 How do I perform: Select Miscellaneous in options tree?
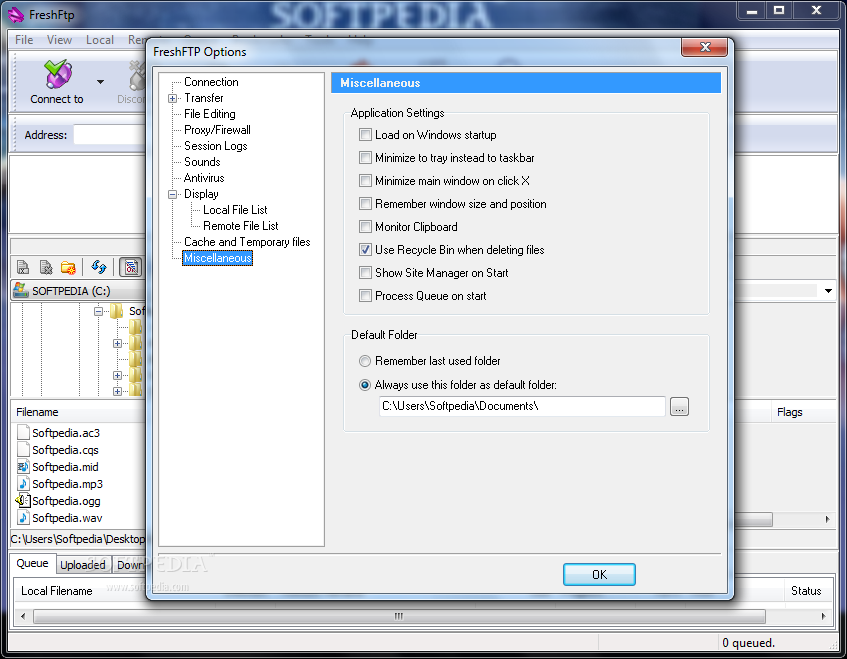pos(217,258)
